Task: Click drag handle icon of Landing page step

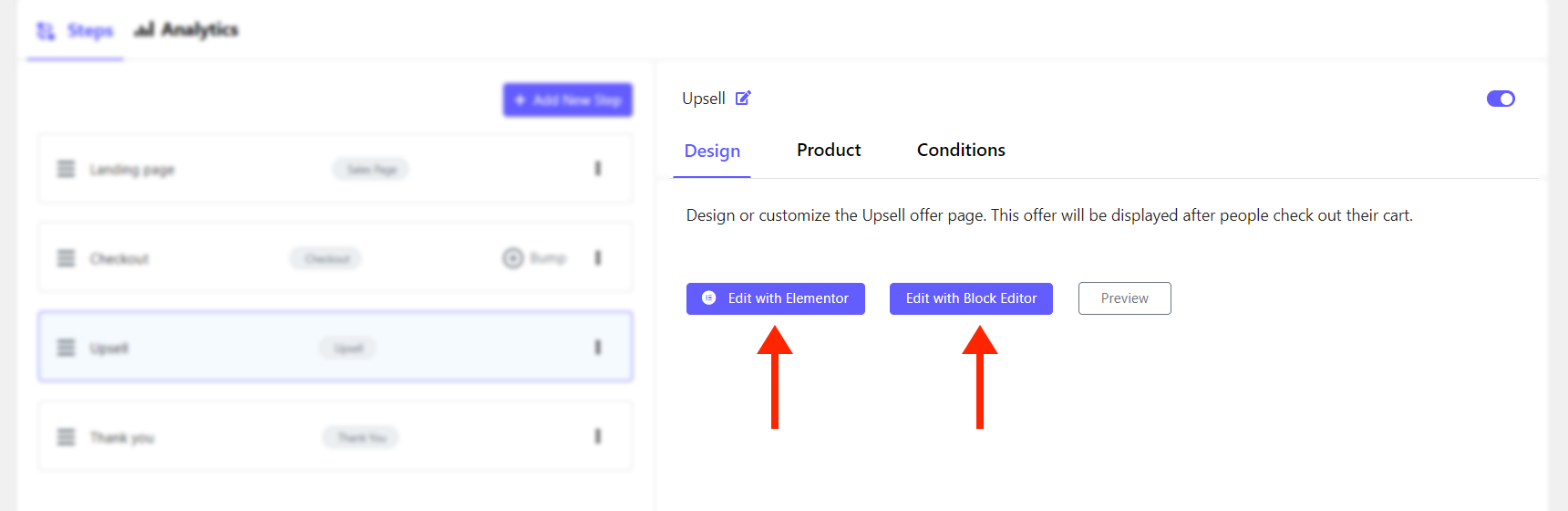Action: point(67,169)
